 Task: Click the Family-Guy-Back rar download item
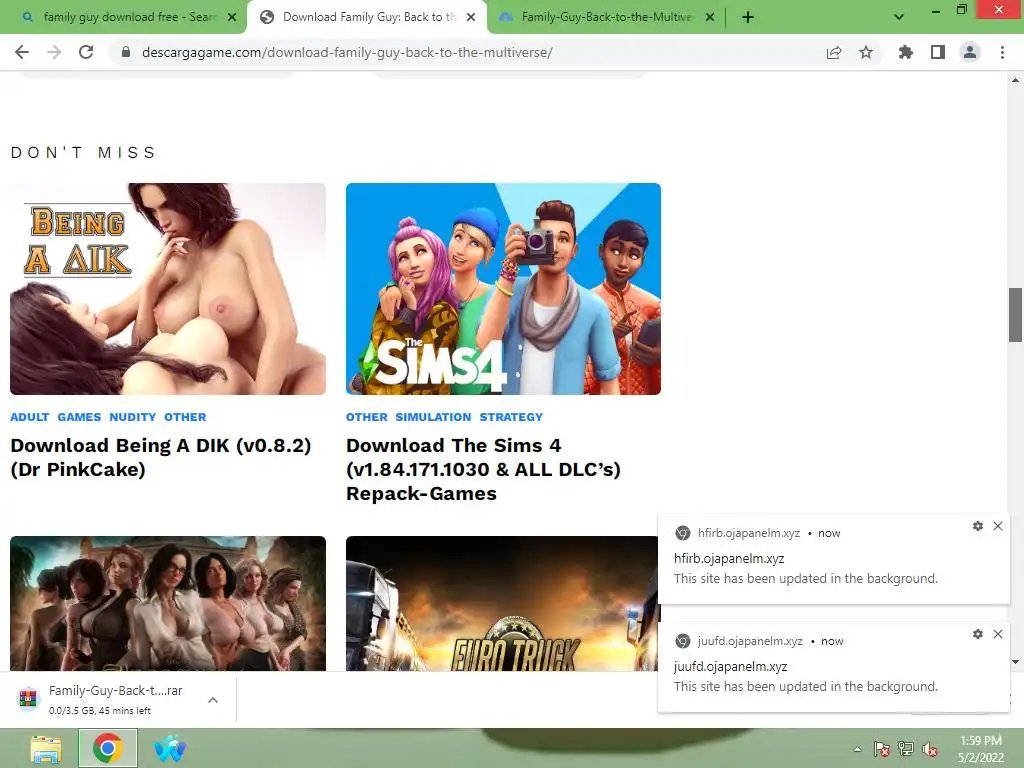[116, 699]
